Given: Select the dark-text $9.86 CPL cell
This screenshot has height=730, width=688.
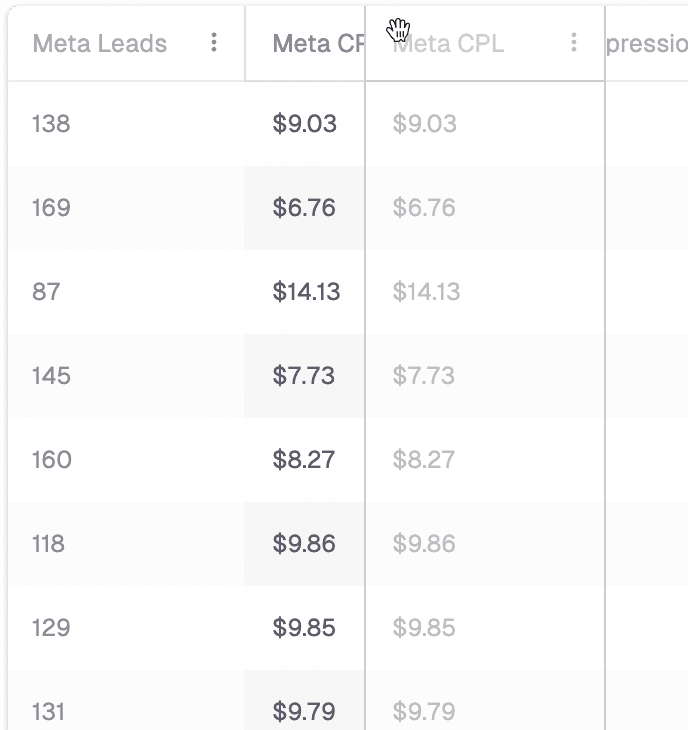Looking at the screenshot, I should 304,544.
